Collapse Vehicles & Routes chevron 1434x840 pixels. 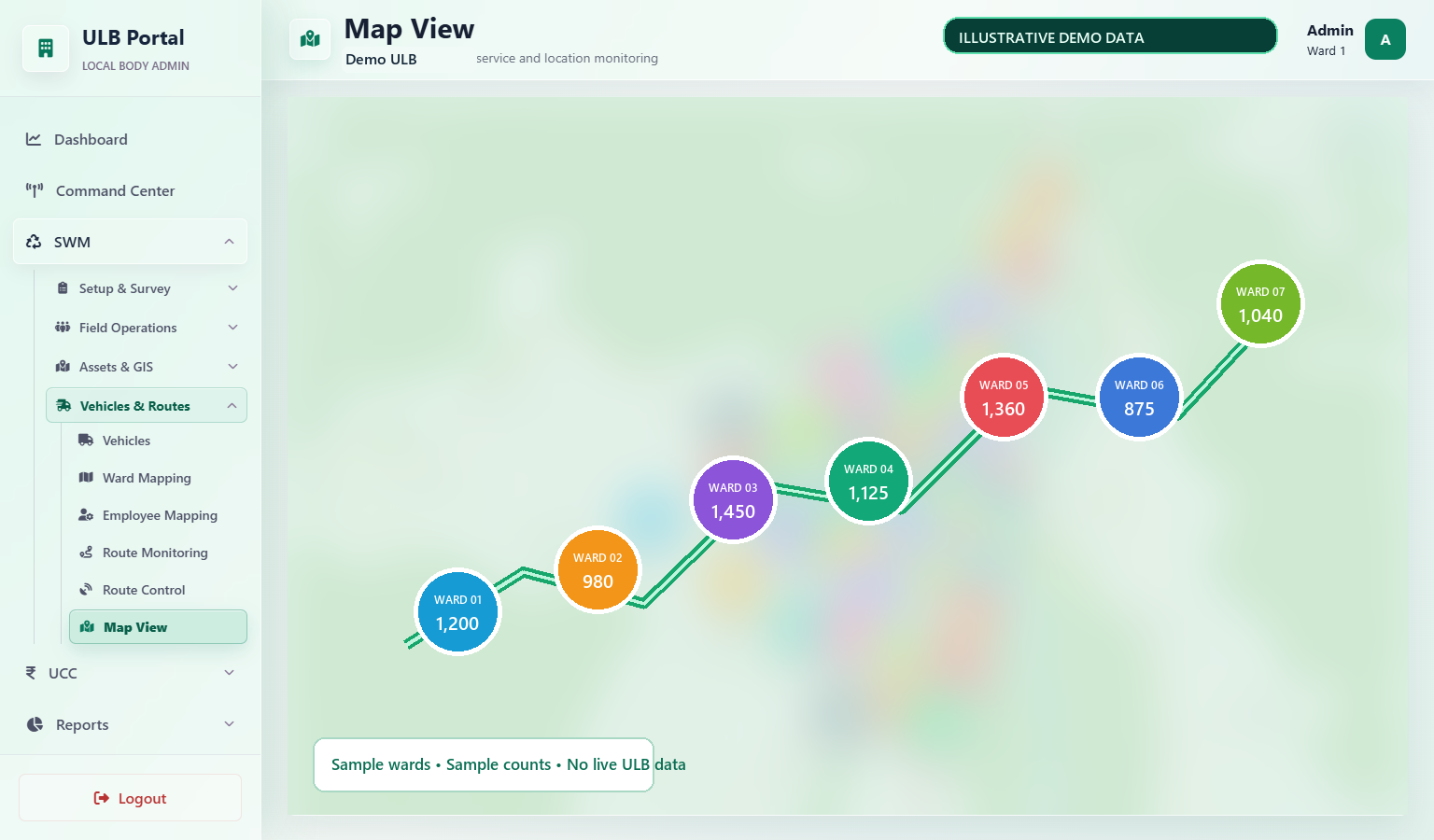tap(232, 406)
